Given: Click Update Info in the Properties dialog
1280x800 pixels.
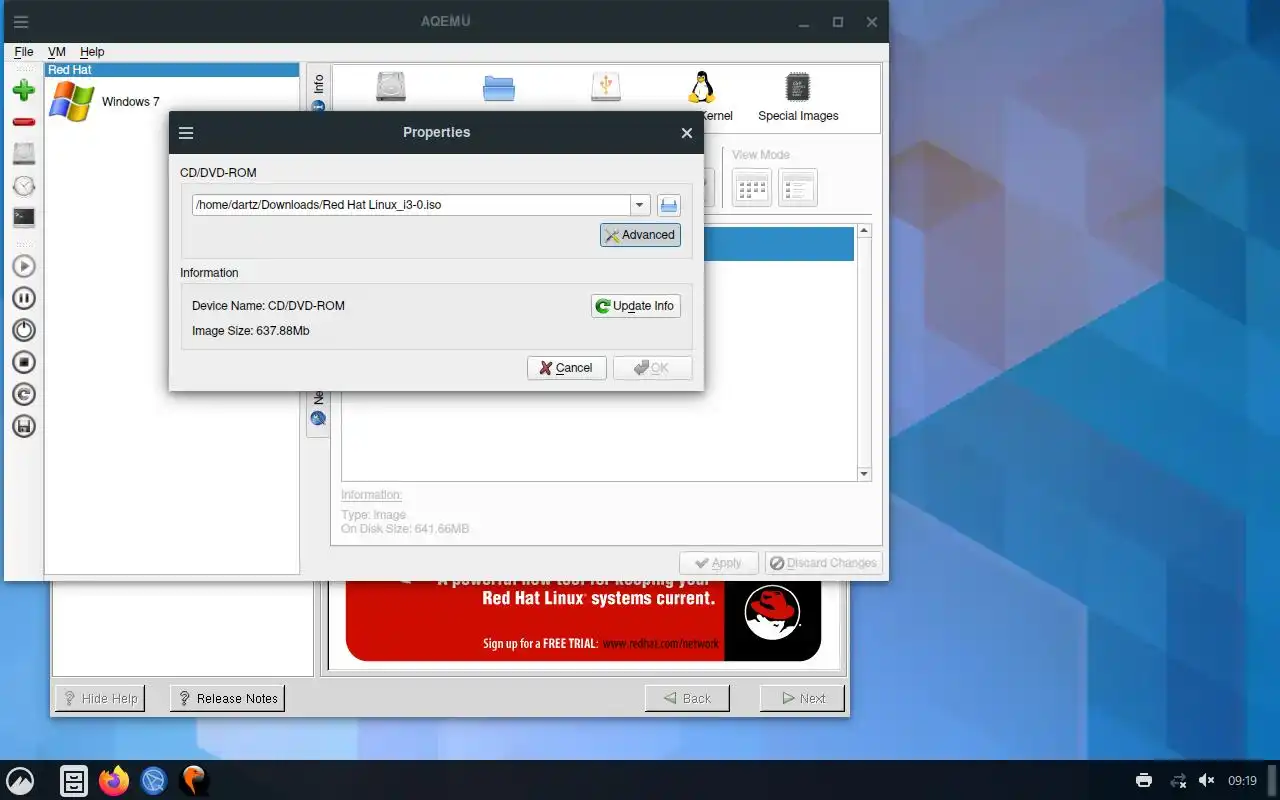Looking at the screenshot, I should tap(636, 306).
